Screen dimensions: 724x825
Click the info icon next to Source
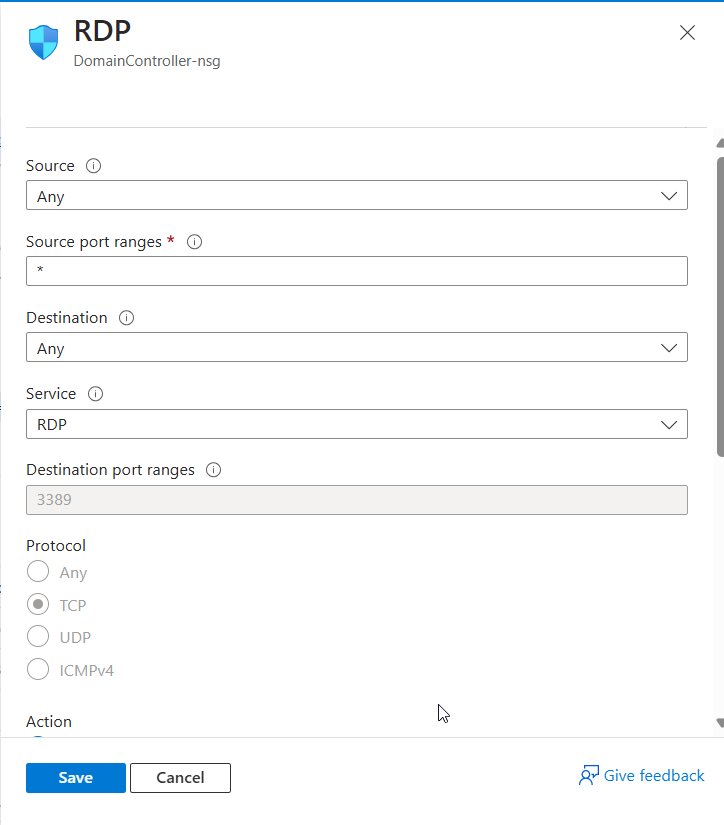point(94,166)
